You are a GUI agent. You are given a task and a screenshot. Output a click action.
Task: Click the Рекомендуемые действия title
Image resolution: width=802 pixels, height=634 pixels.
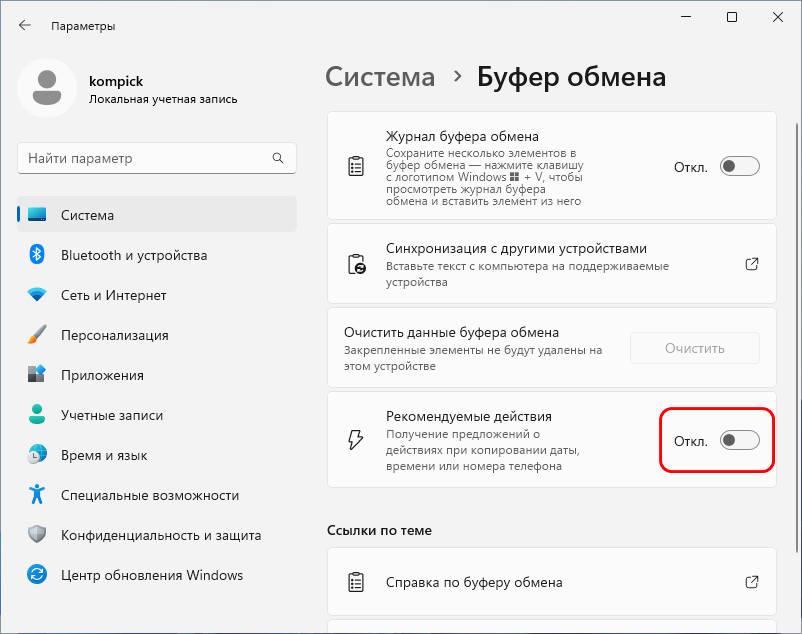[x=469, y=416]
